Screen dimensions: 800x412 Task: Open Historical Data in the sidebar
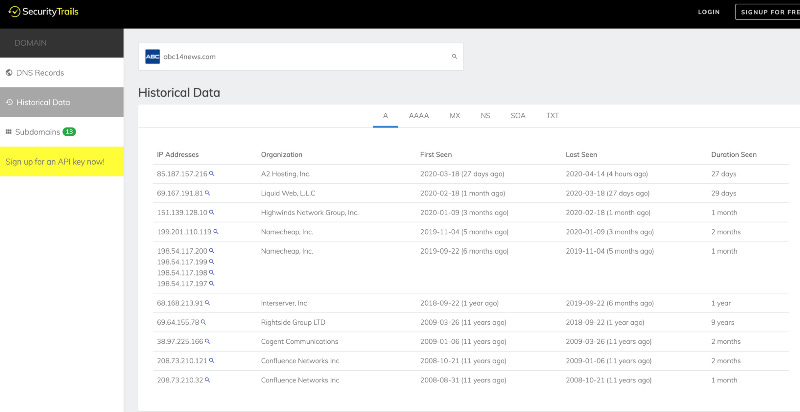tap(62, 102)
